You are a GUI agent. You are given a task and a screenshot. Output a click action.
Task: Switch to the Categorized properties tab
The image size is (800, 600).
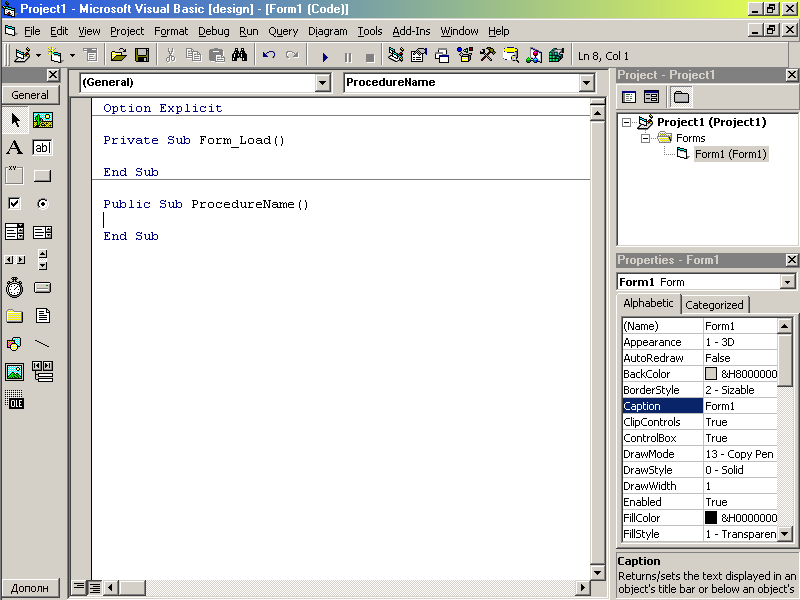coord(714,305)
